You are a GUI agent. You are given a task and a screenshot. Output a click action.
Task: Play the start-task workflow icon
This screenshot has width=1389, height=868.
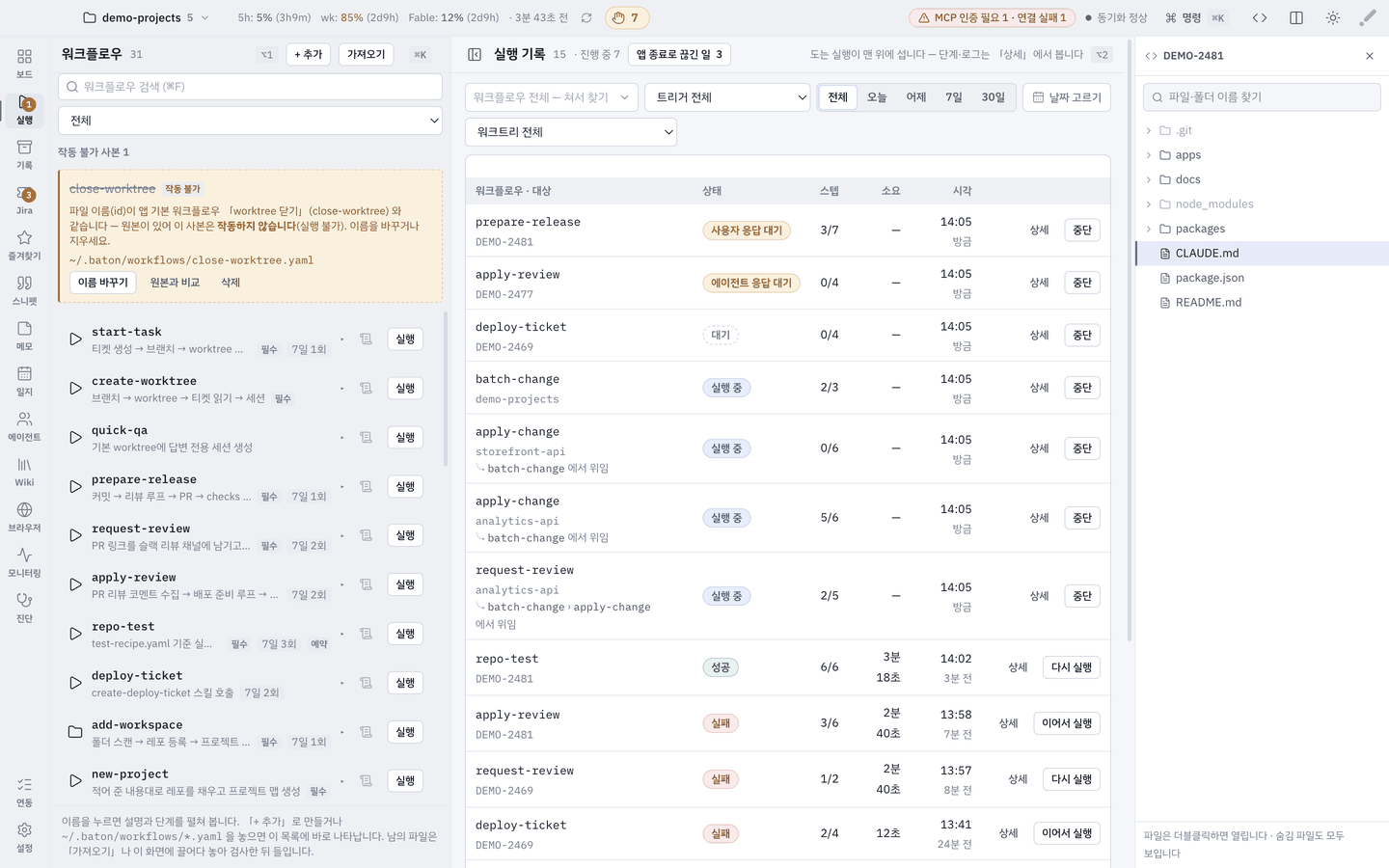pos(75,339)
